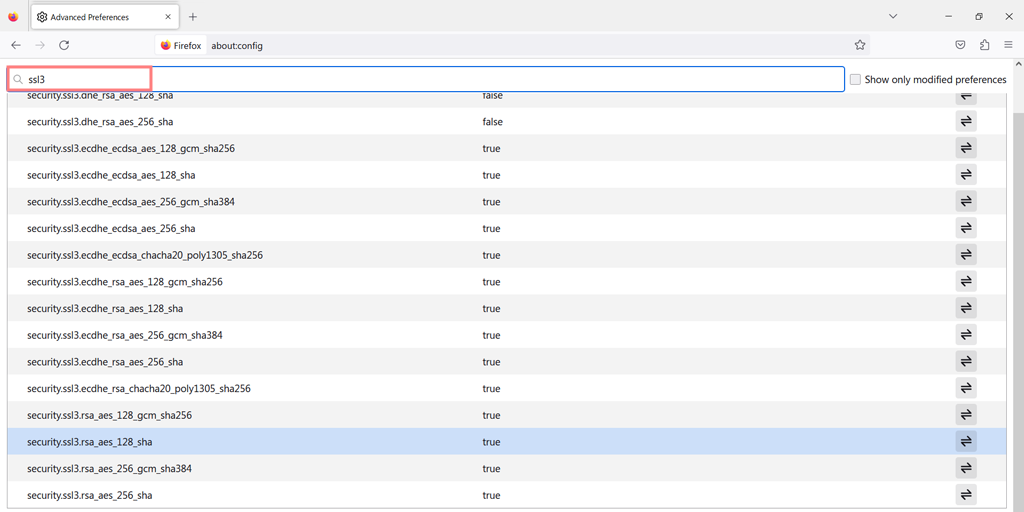Select security.ssl3.ecdhe_rsa_aes_256_gcm_sha384 name

(x=125, y=335)
